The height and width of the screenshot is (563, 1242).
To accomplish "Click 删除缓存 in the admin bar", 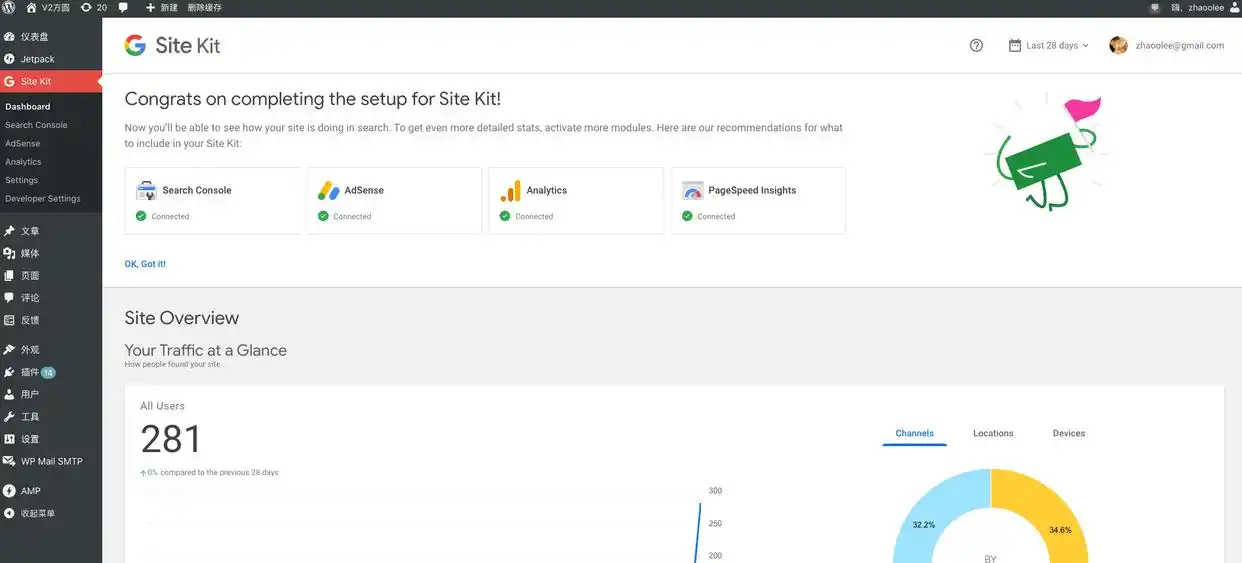I will tap(205, 8).
